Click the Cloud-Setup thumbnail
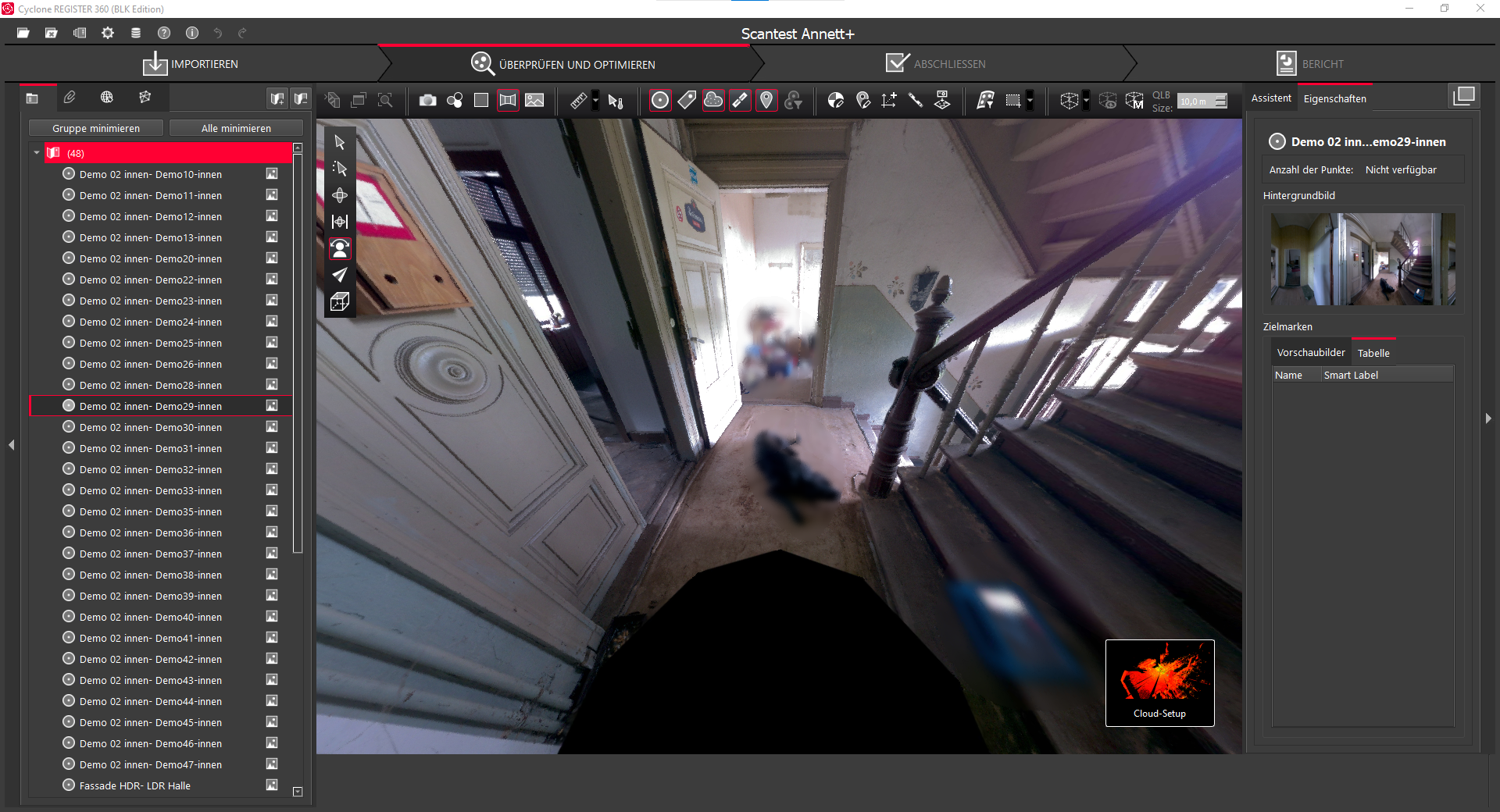Viewport: 1500px width, 812px height. tap(1160, 683)
